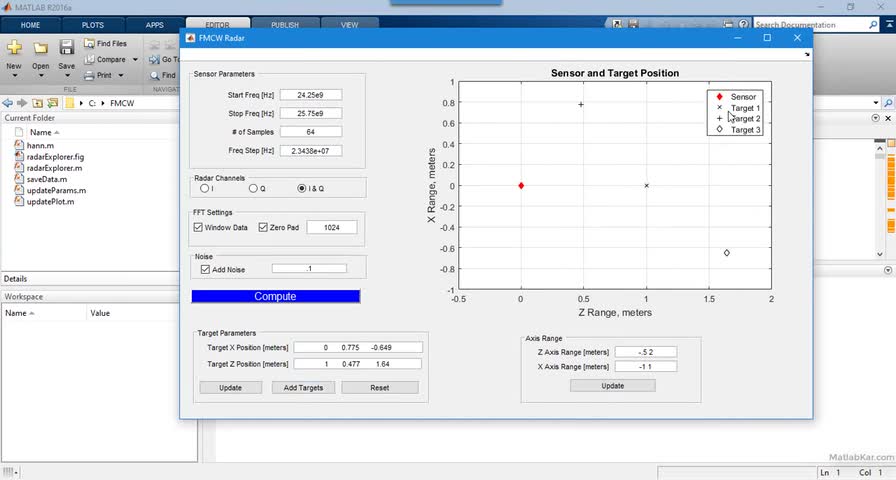Click the hann.m file icon
Viewport: 896px width, 480px height.
coord(19,145)
